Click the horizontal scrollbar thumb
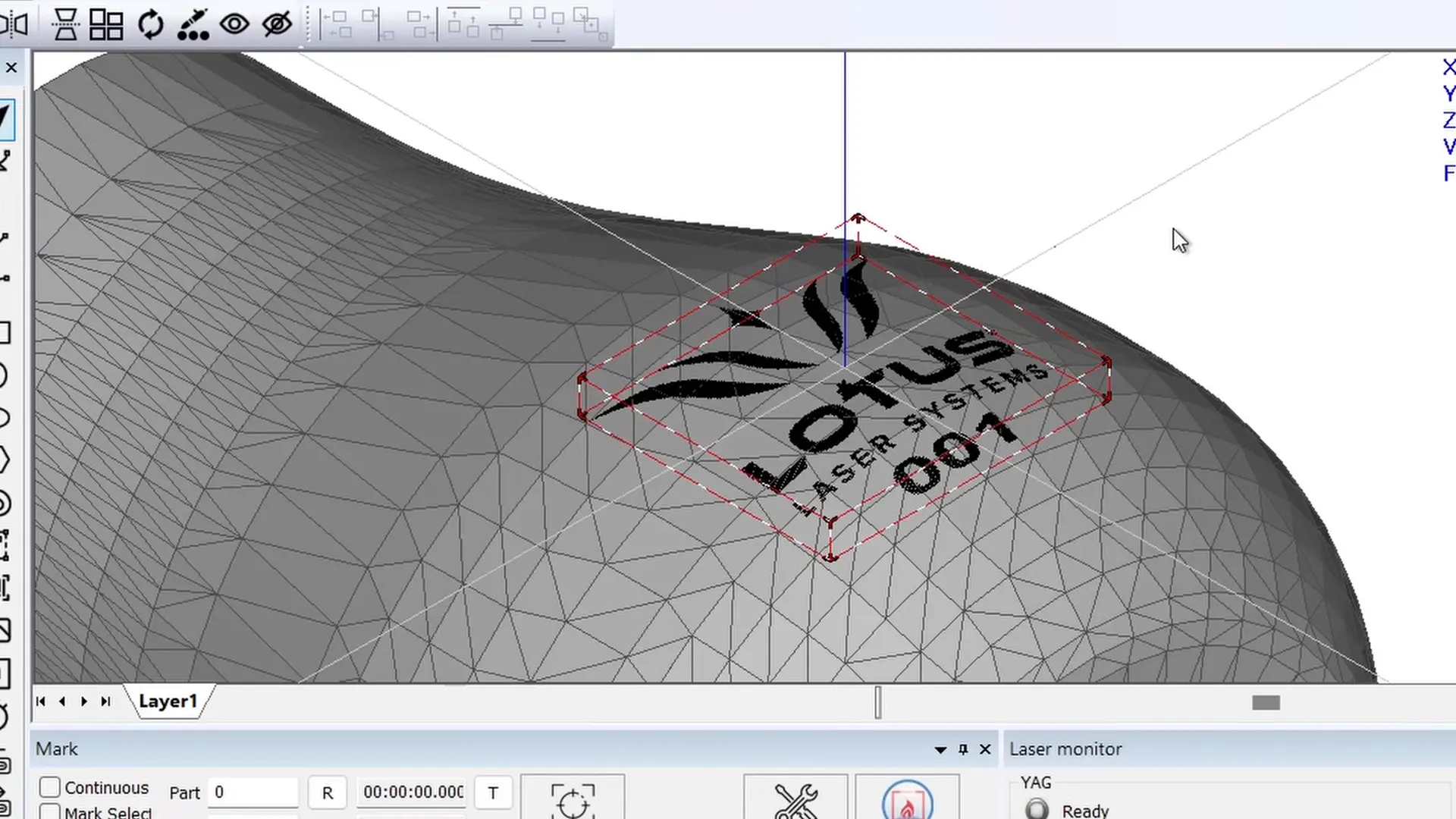 [1266, 703]
